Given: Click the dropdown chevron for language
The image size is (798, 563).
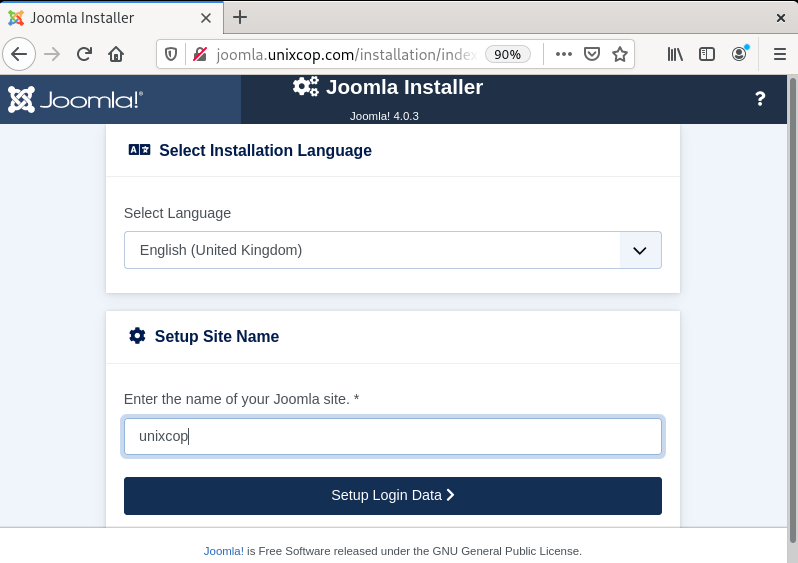Looking at the screenshot, I should click(x=640, y=250).
